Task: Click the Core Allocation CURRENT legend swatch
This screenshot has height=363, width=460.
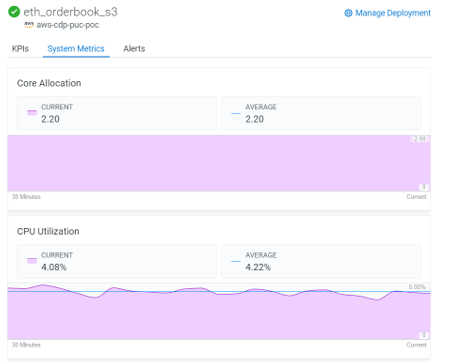Action: tap(32, 113)
